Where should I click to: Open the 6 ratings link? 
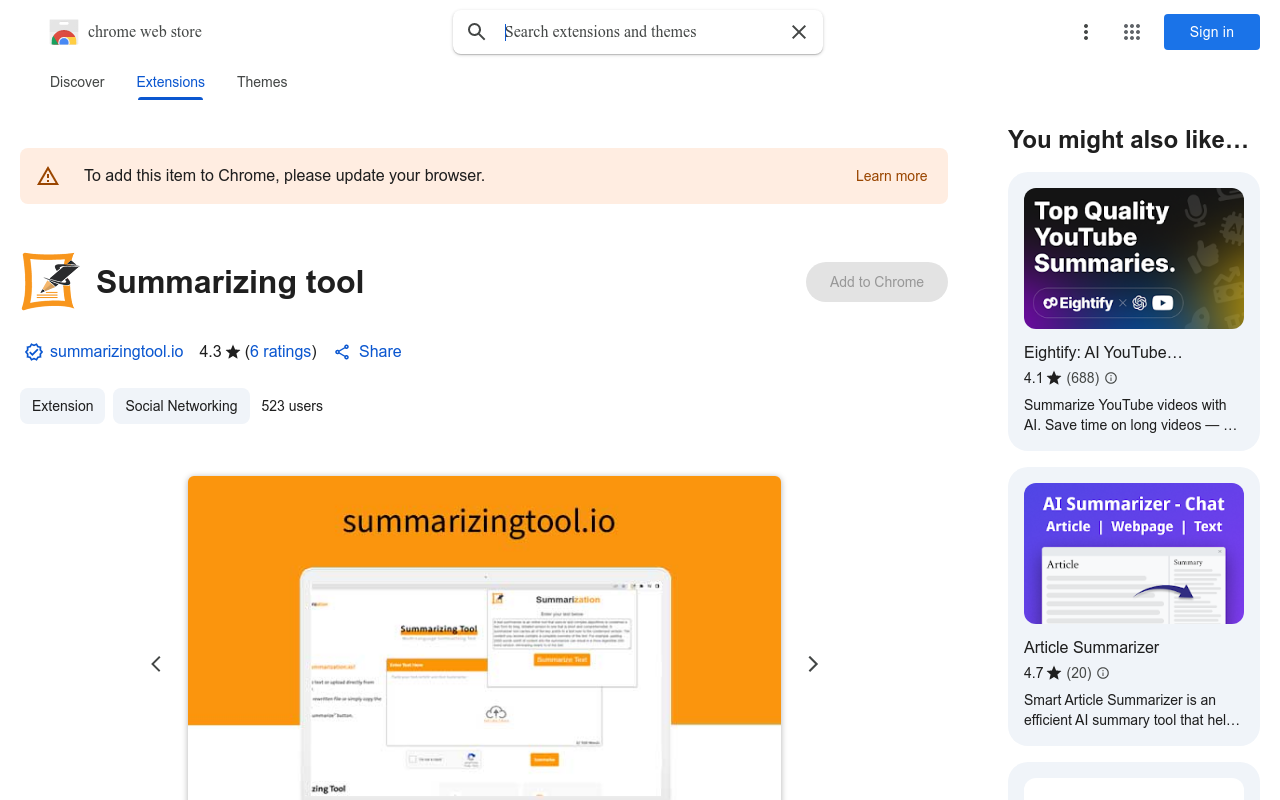281,352
